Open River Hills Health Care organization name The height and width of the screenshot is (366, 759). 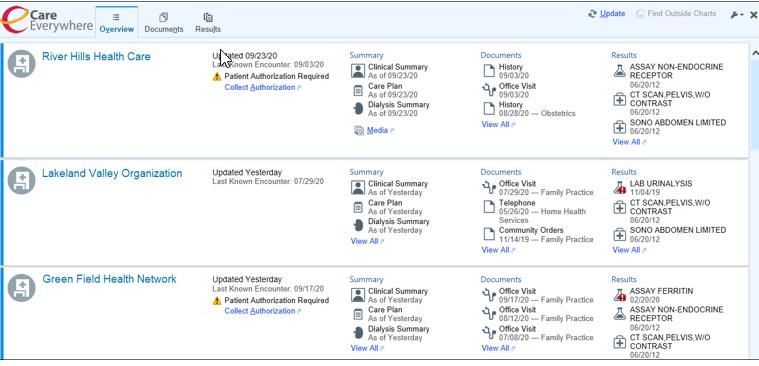pos(96,57)
